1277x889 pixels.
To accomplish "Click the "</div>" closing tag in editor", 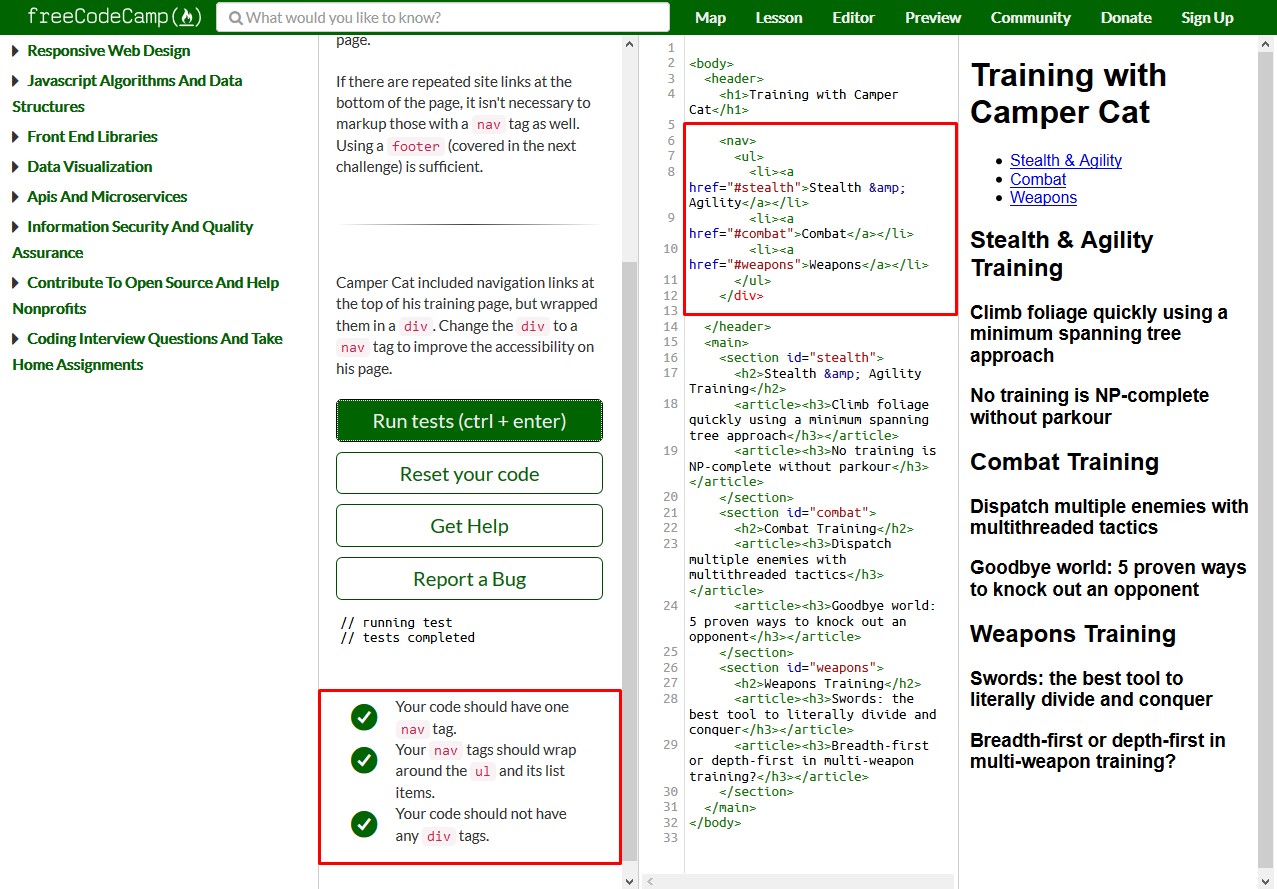I will tap(741, 296).
